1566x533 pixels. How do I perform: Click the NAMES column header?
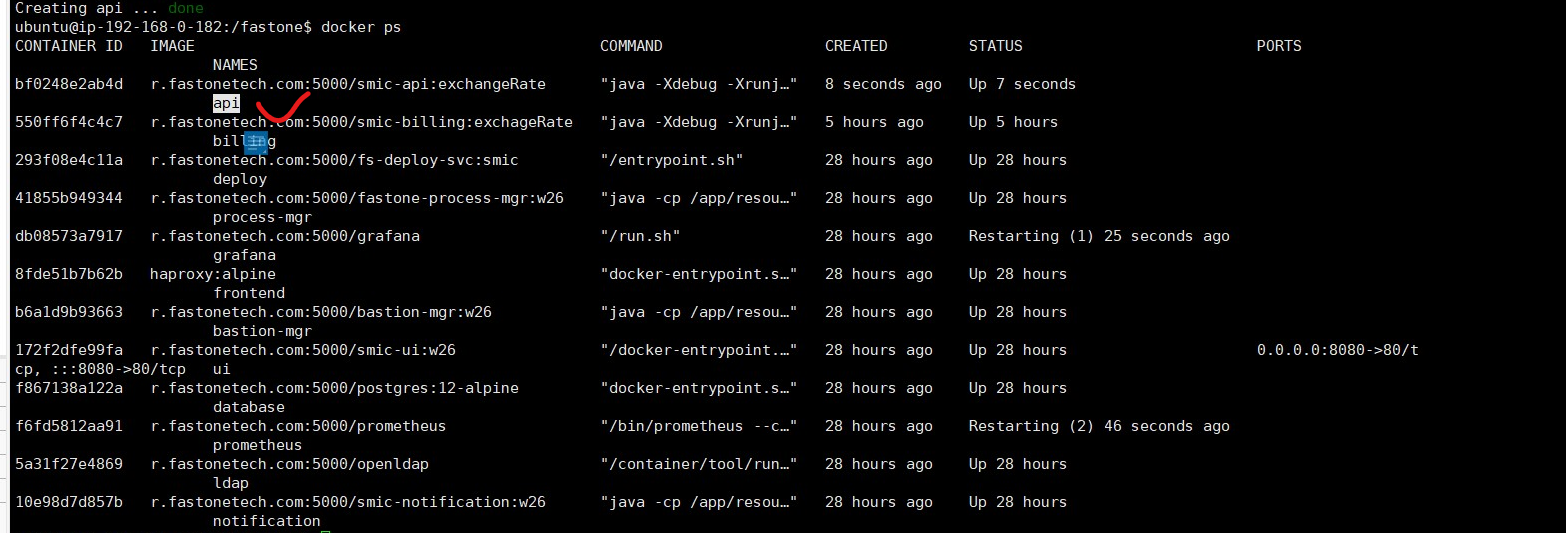point(235,65)
